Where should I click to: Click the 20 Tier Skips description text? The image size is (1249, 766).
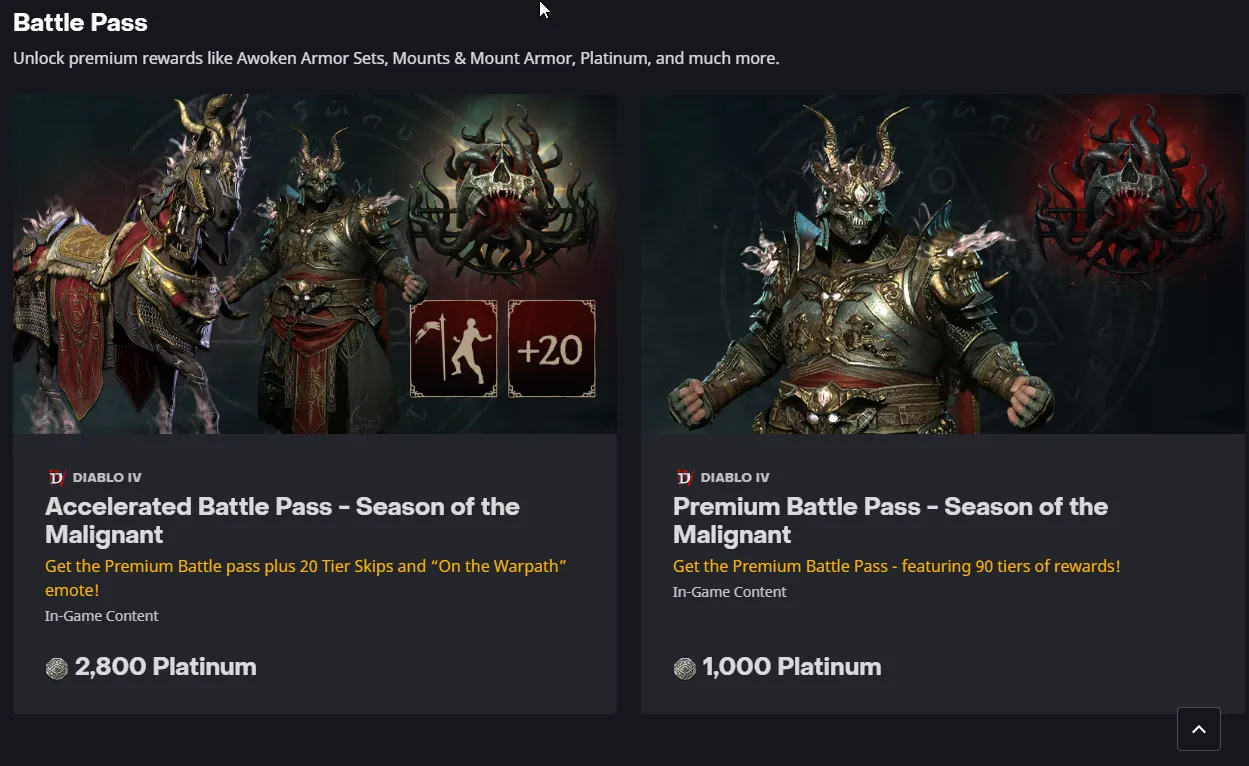click(x=306, y=578)
